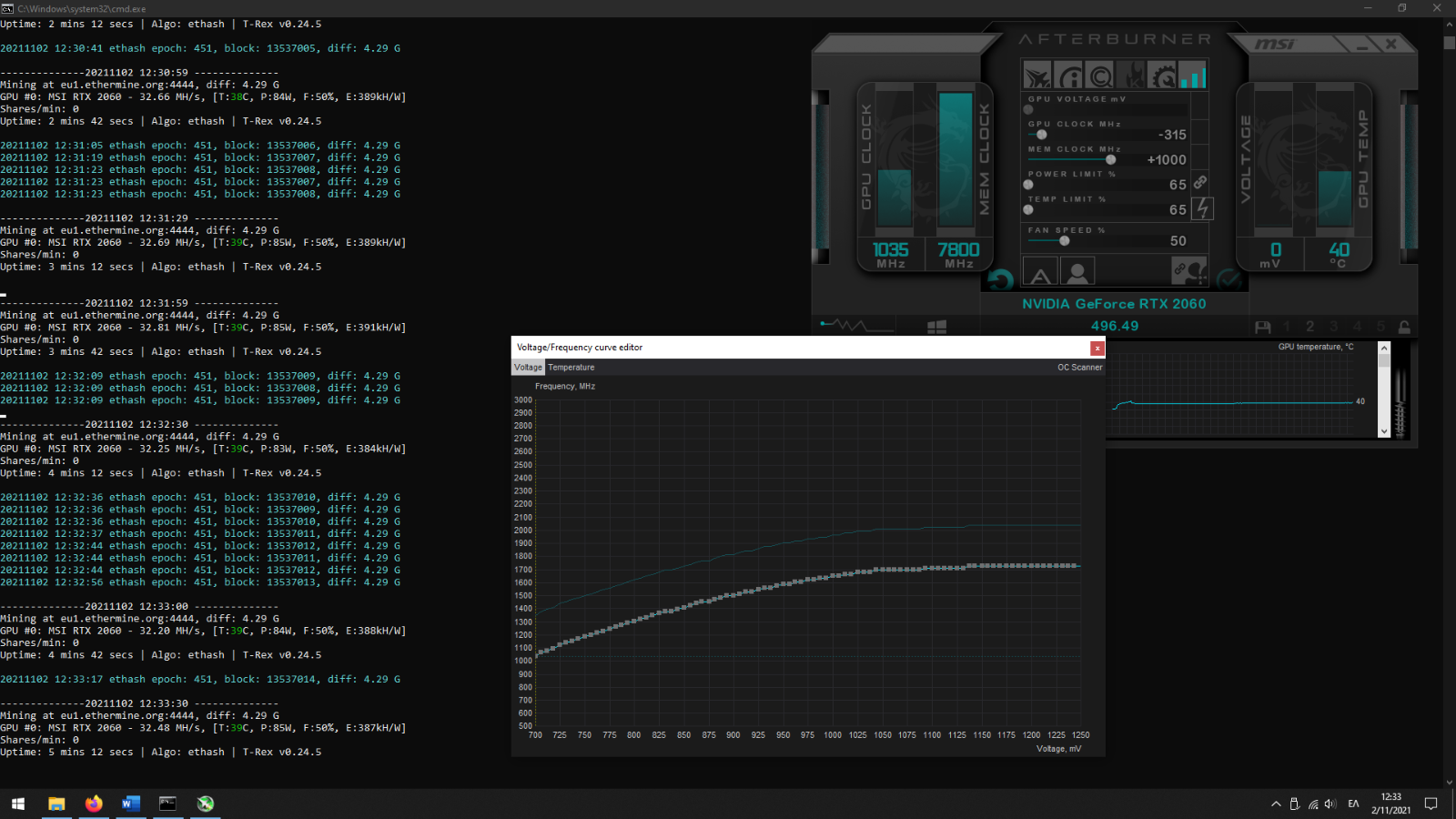The image size is (1456, 819).
Task: Click the reset circular arrow in Afterburner
Action: point(1000,280)
